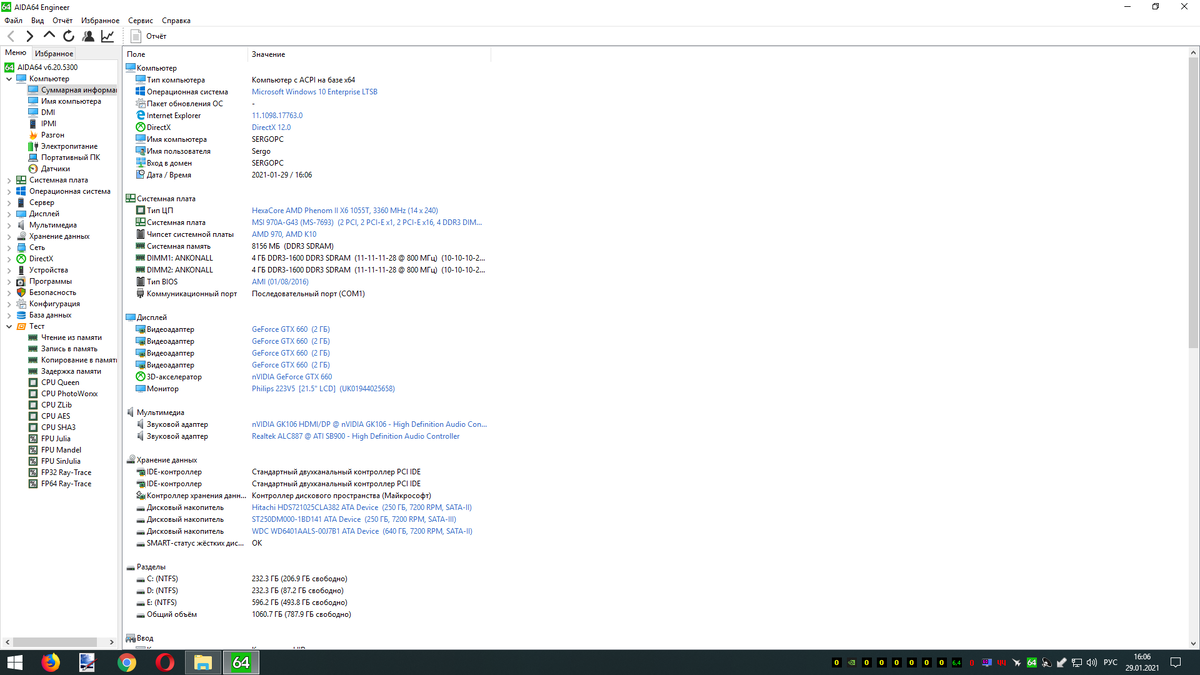Run Запись в память test

(x=69, y=349)
